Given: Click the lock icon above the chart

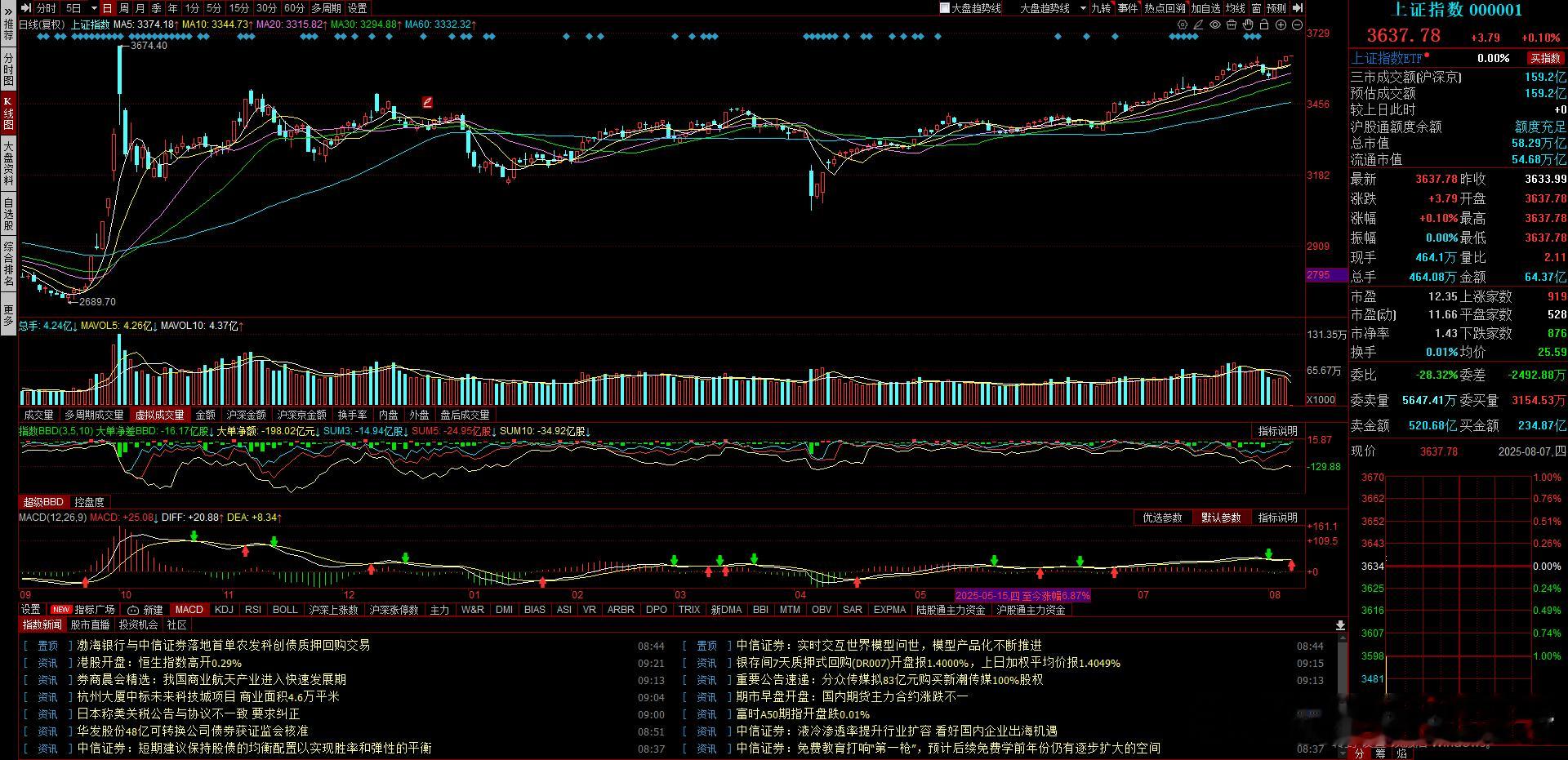Looking at the screenshot, I should pos(1264,25).
